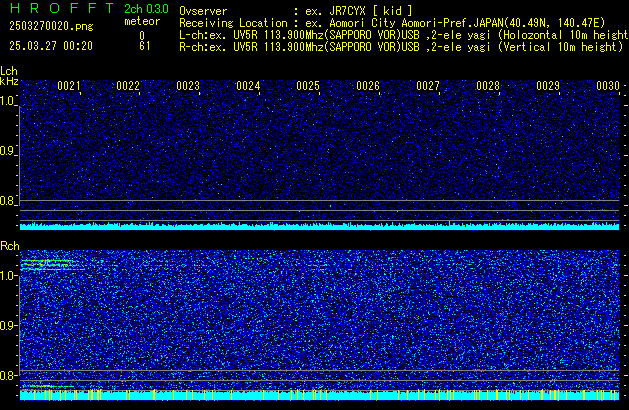Click the 0030 time marker
This screenshot has height=410, width=629.
point(608,86)
